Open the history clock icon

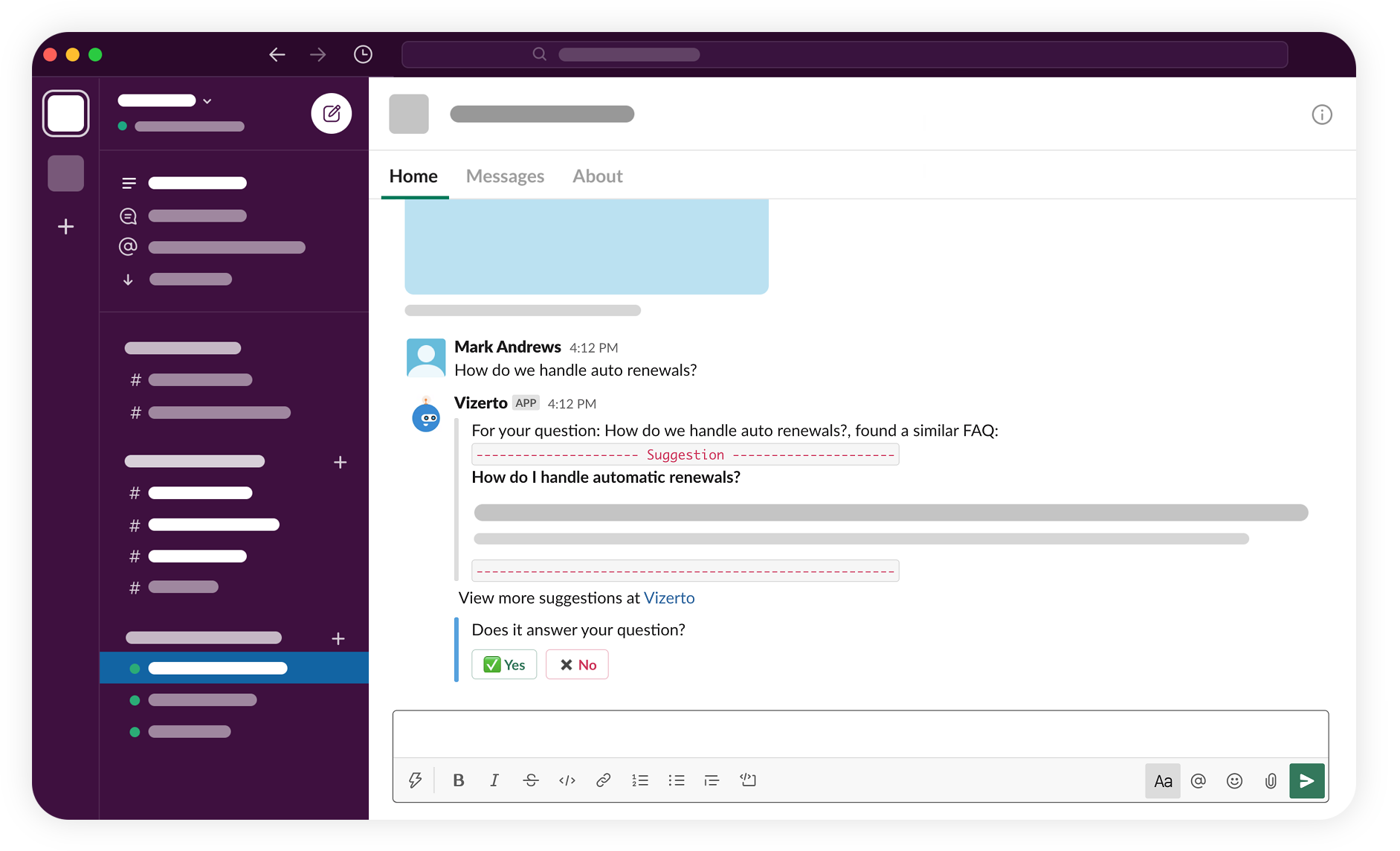[363, 54]
